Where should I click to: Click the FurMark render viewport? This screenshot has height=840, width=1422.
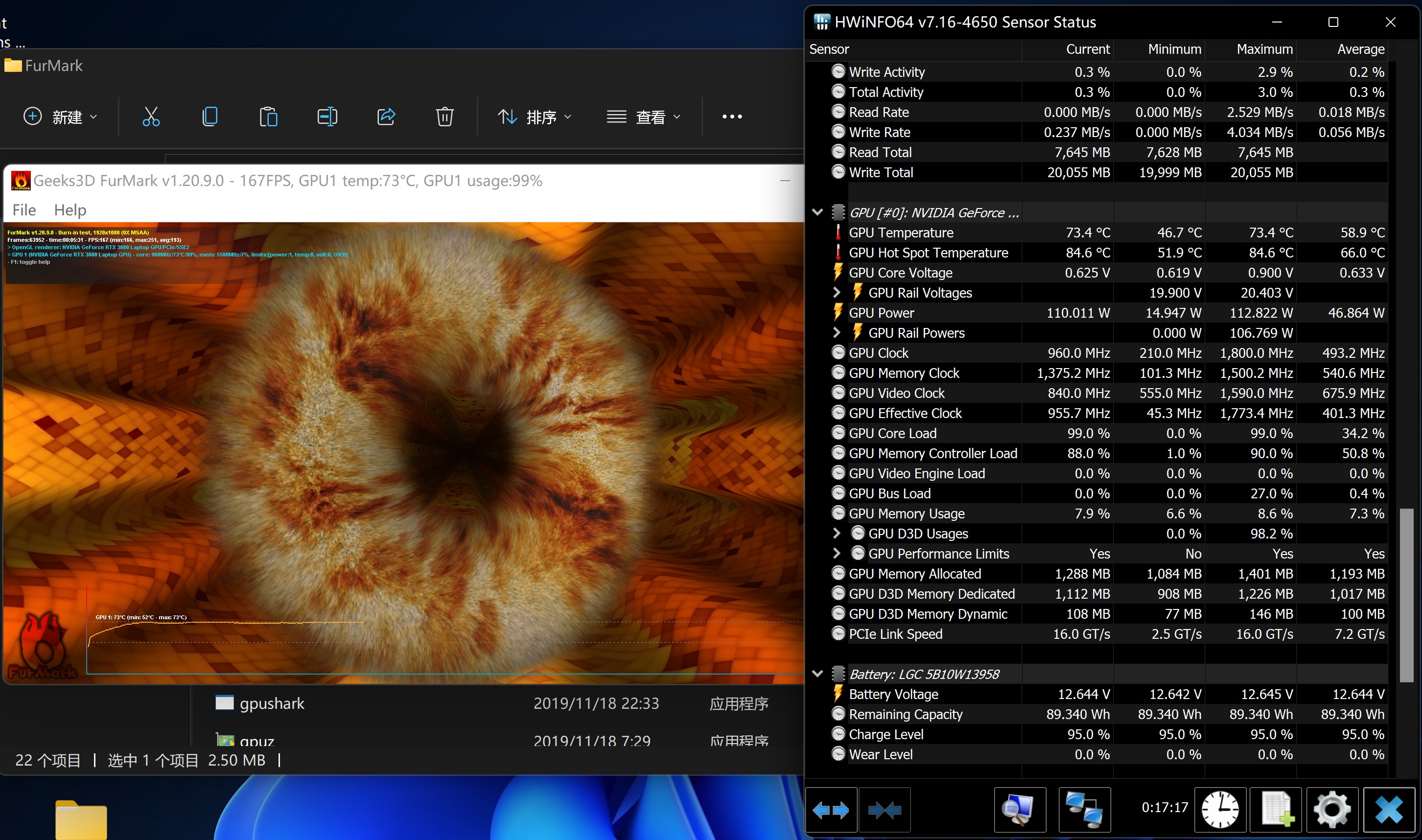click(x=404, y=453)
